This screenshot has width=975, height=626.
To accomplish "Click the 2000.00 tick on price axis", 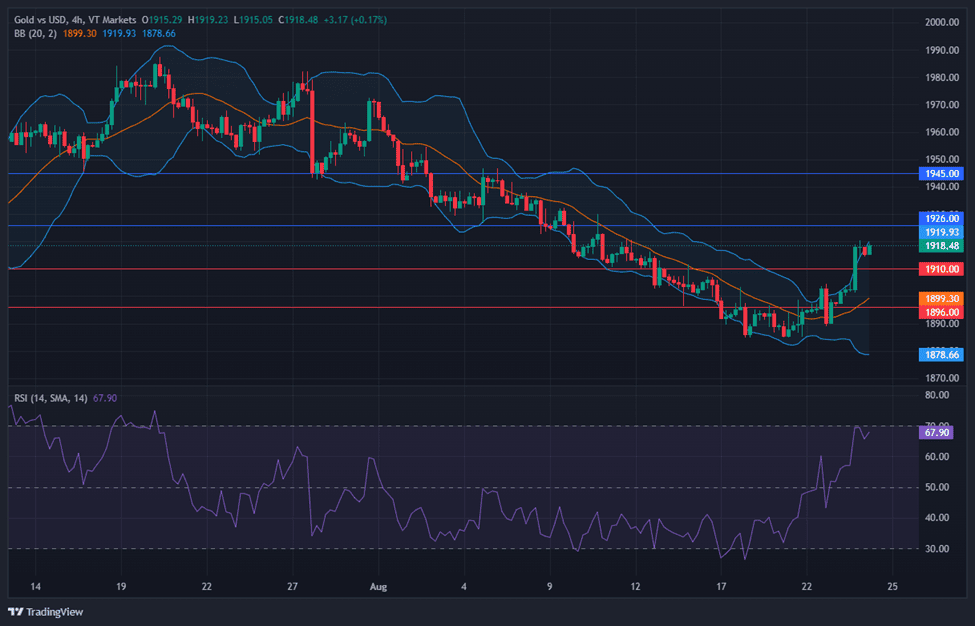I will tap(941, 22).
